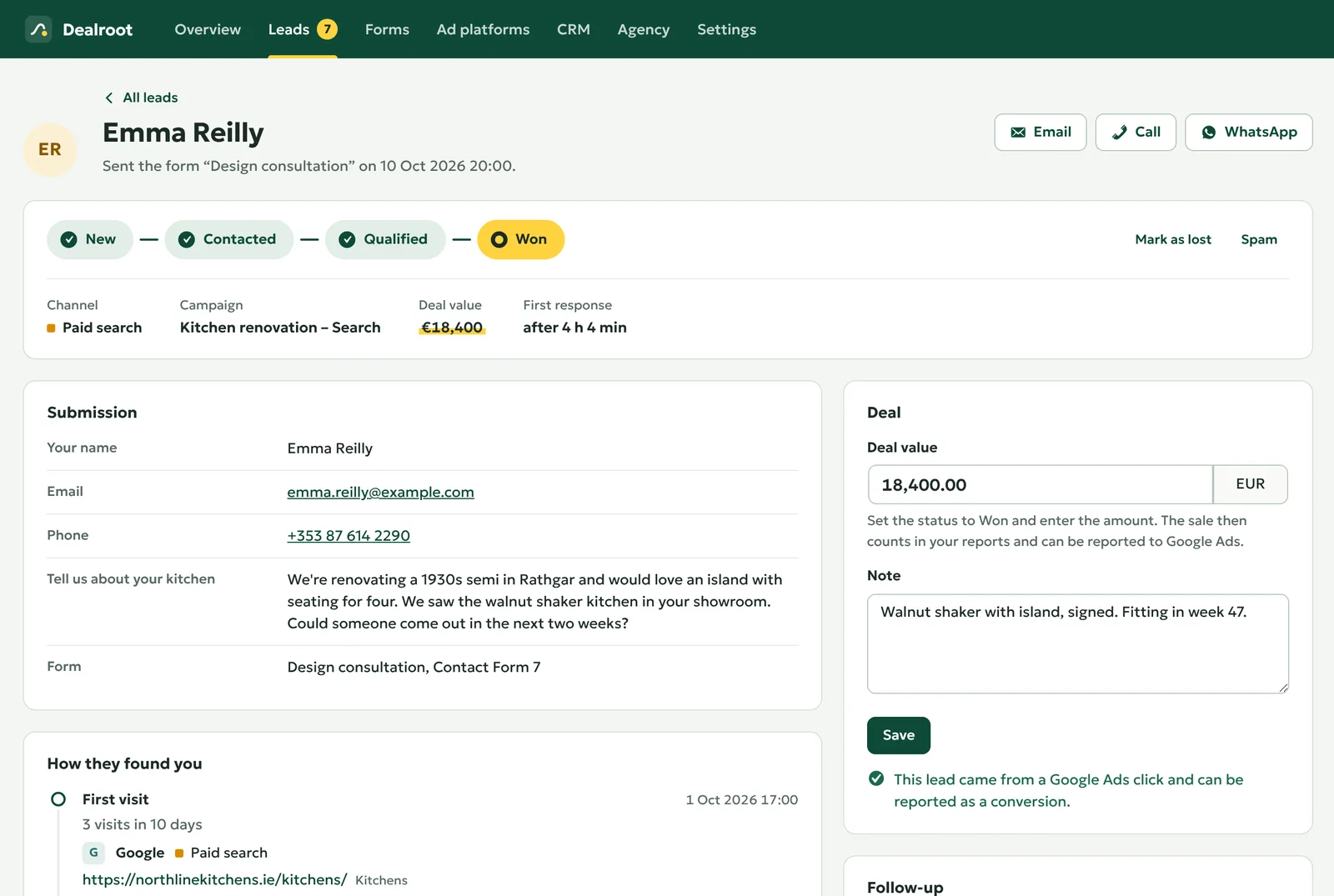Screen dimensions: 1334x896
Task: Click the back chevron beside All leads
Action: pos(109,98)
